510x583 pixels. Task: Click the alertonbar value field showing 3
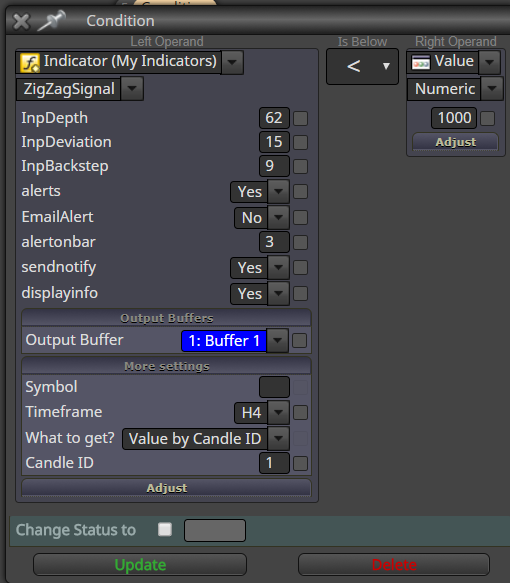[274, 242]
